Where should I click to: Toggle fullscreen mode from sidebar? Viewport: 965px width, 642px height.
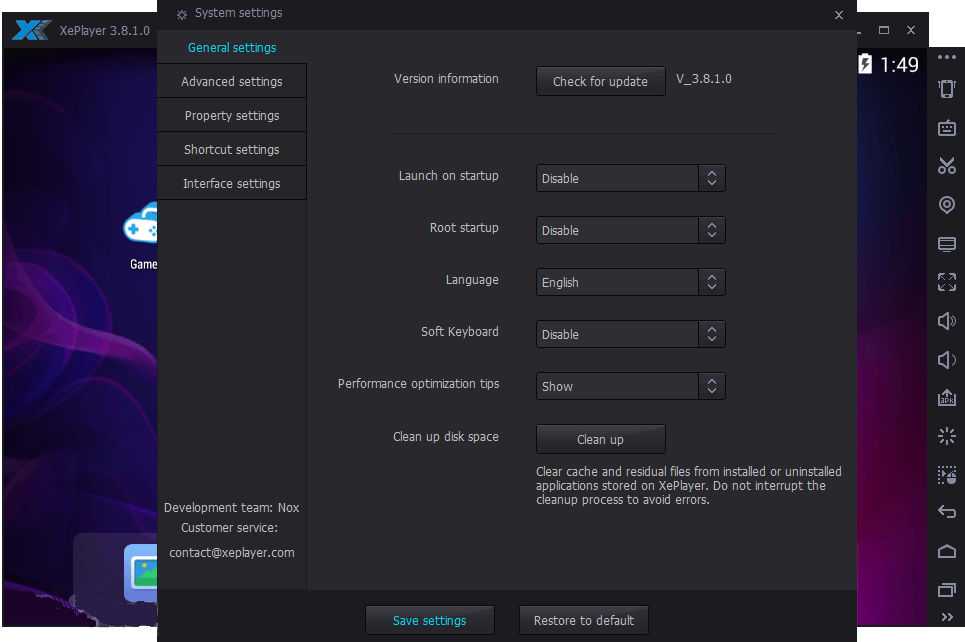946,282
